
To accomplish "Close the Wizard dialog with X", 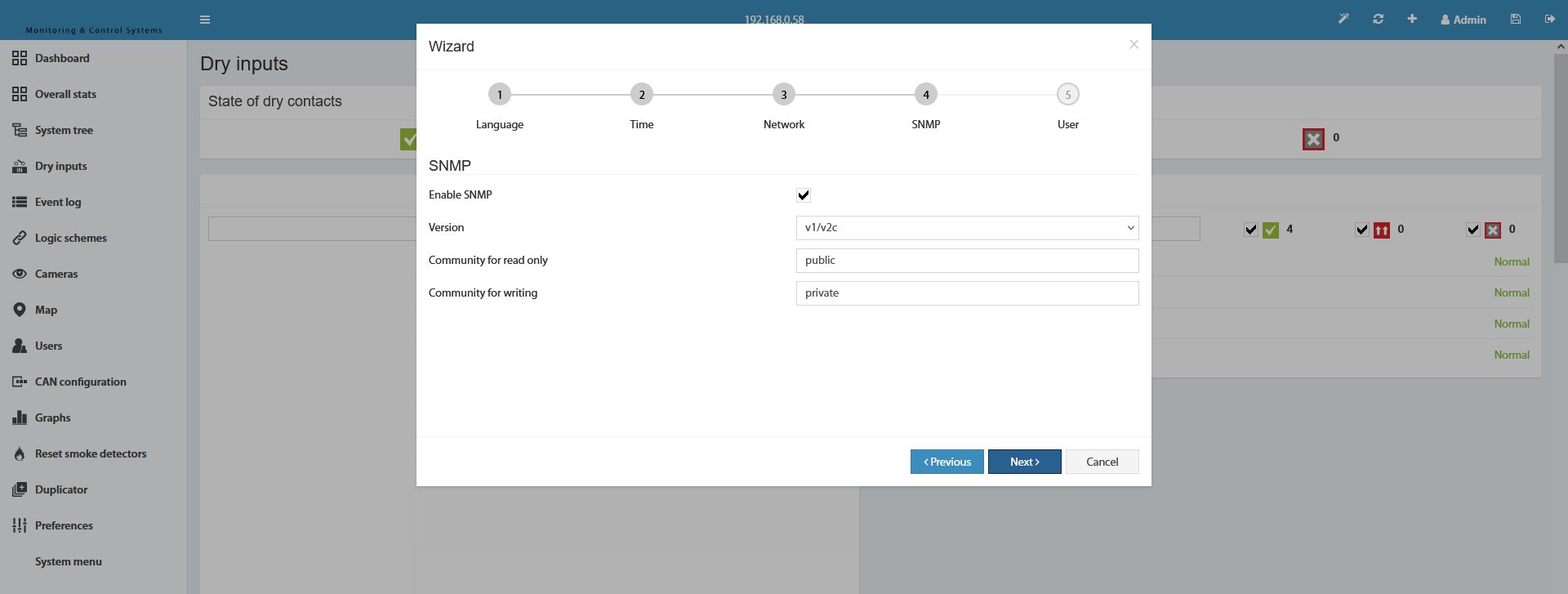I will [x=1134, y=44].
